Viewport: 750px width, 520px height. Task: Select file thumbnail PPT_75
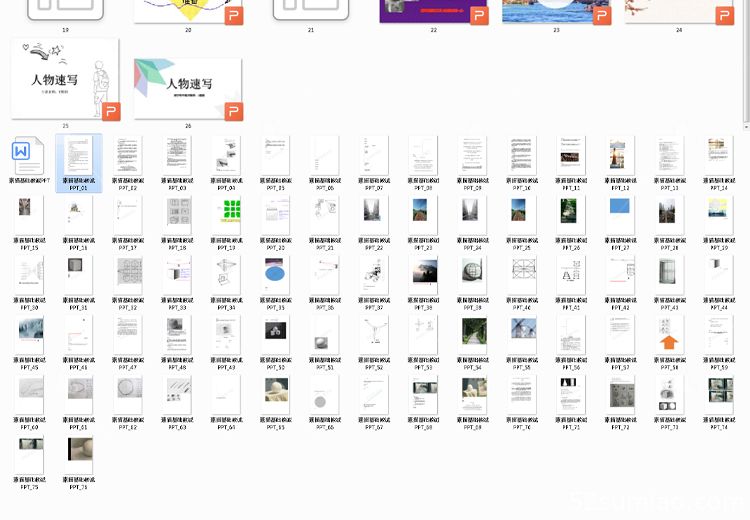[x=29, y=454]
